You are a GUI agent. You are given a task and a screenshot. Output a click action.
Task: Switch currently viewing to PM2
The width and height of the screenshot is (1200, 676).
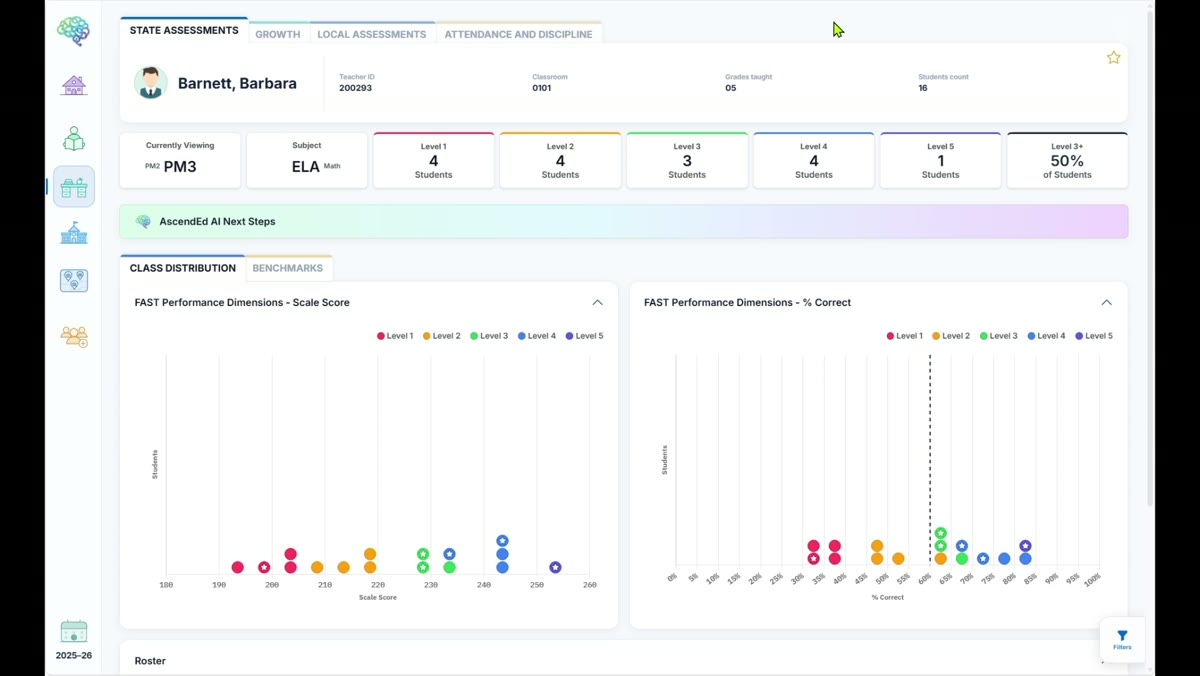pos(152,166)
